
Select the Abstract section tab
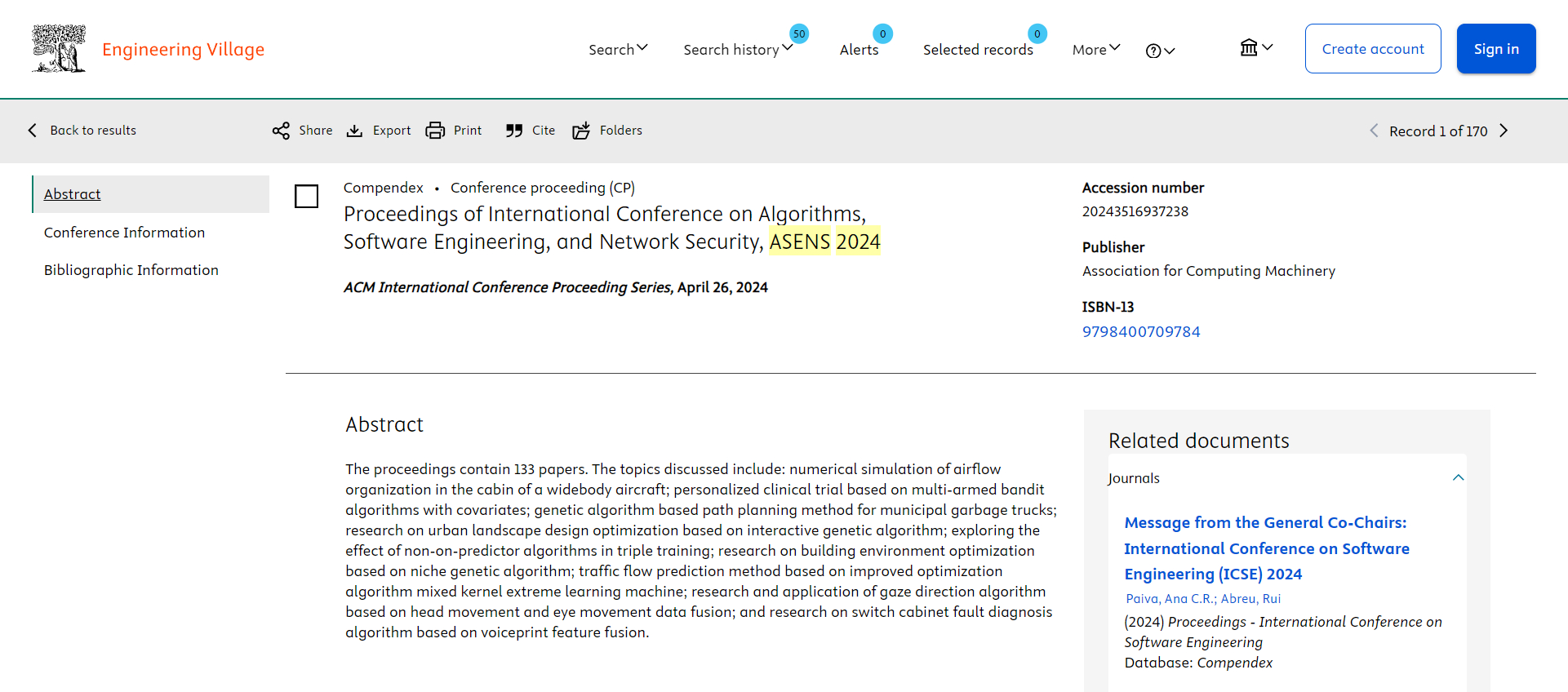[151, 194]
